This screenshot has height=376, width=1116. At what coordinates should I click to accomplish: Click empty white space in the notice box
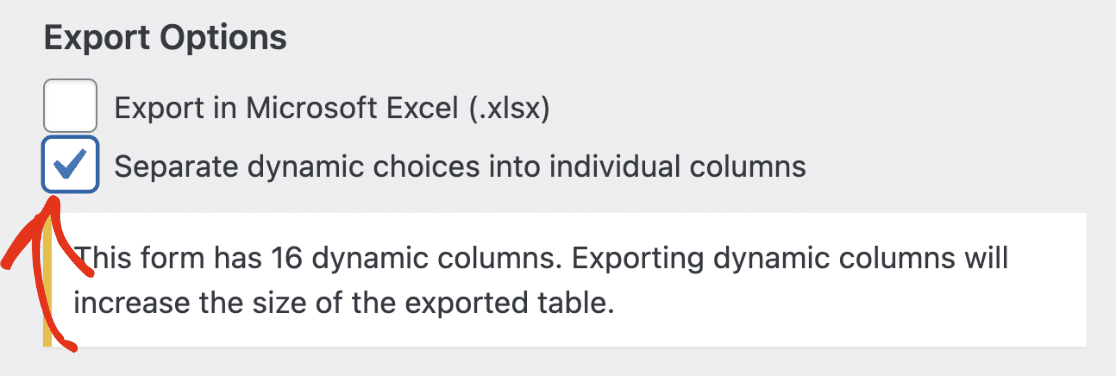854,313
